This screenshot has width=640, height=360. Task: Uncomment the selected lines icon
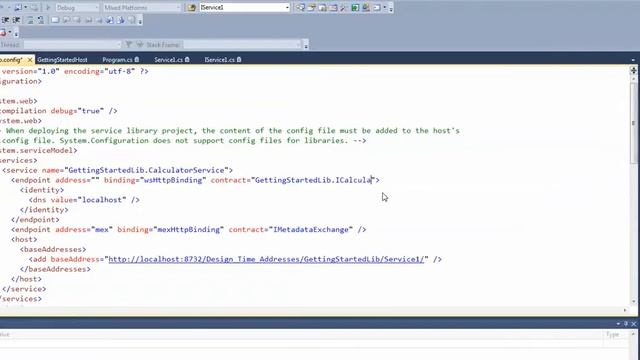pos(41,20)
